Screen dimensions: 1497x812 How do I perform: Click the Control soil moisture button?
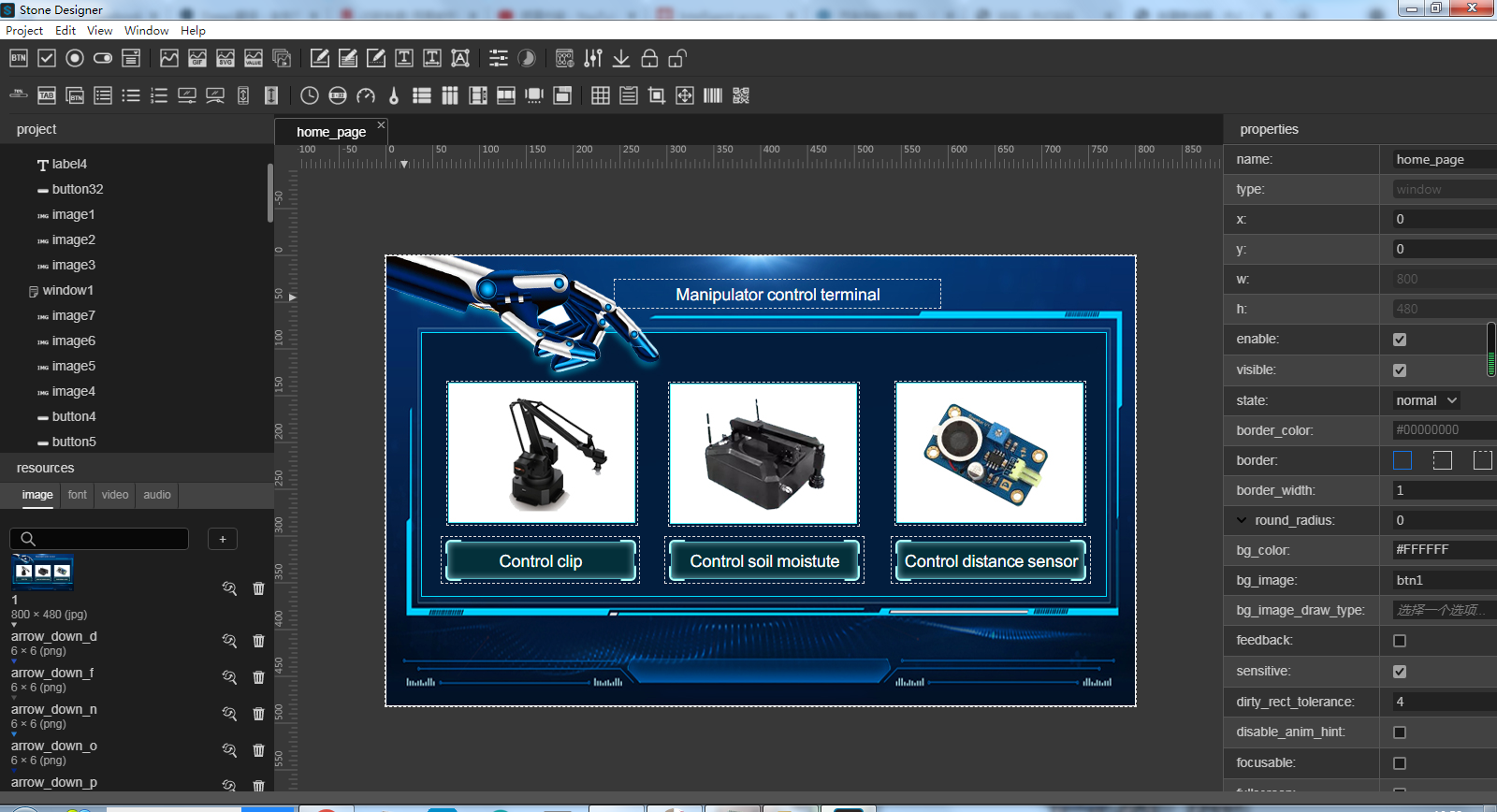[764, 560]
